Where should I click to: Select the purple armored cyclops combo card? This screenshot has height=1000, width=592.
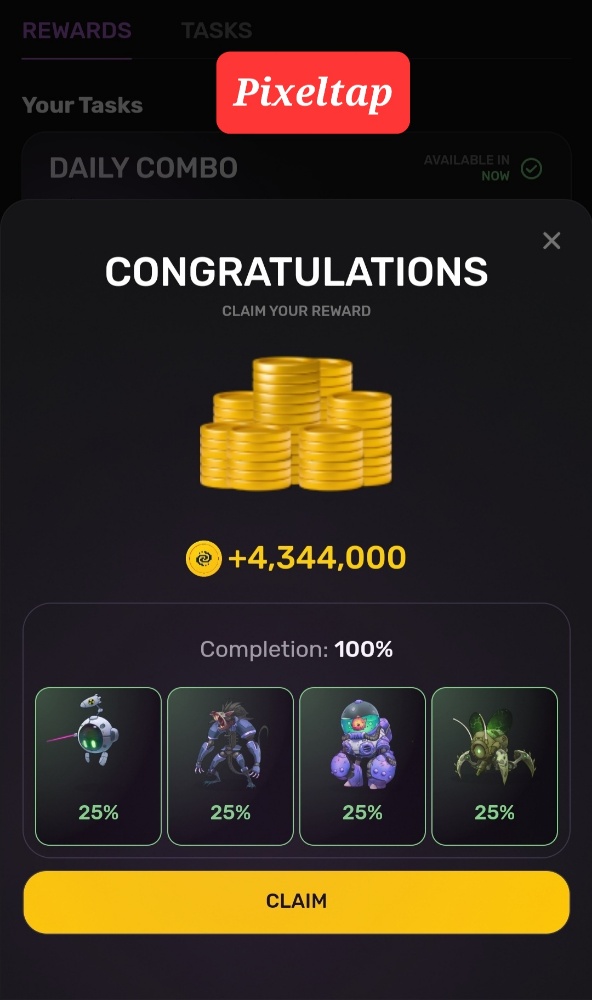[362, 766]
